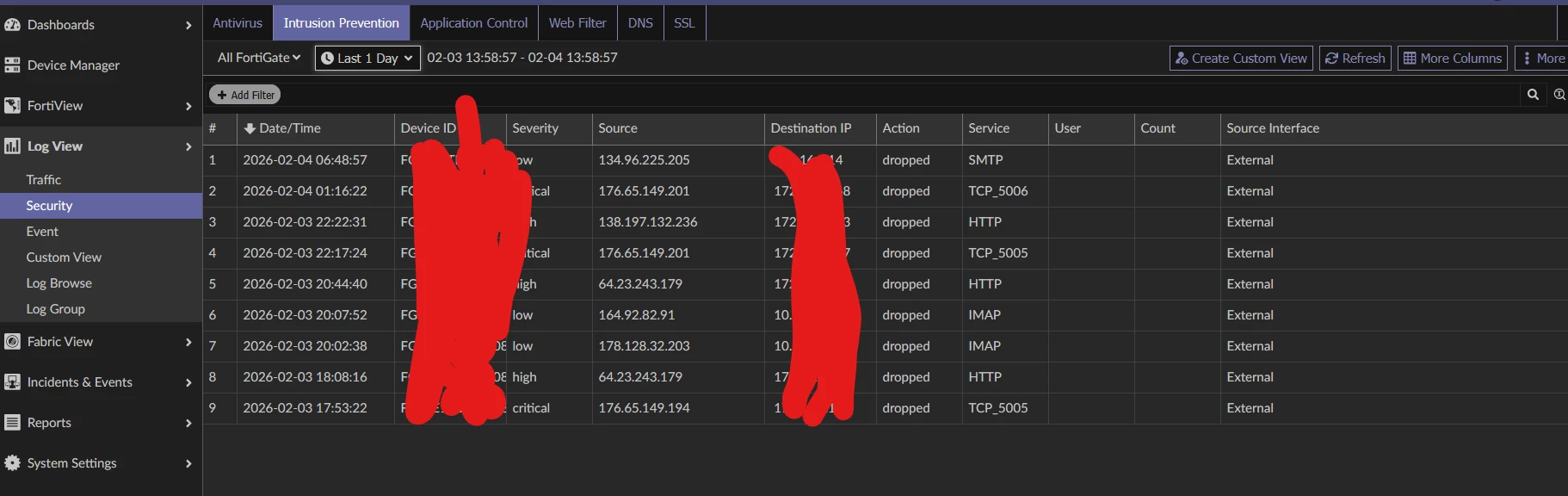This screenshot has width=1568, height=496.
Task: Click the SMTP service cell
Action: point(985,160)
